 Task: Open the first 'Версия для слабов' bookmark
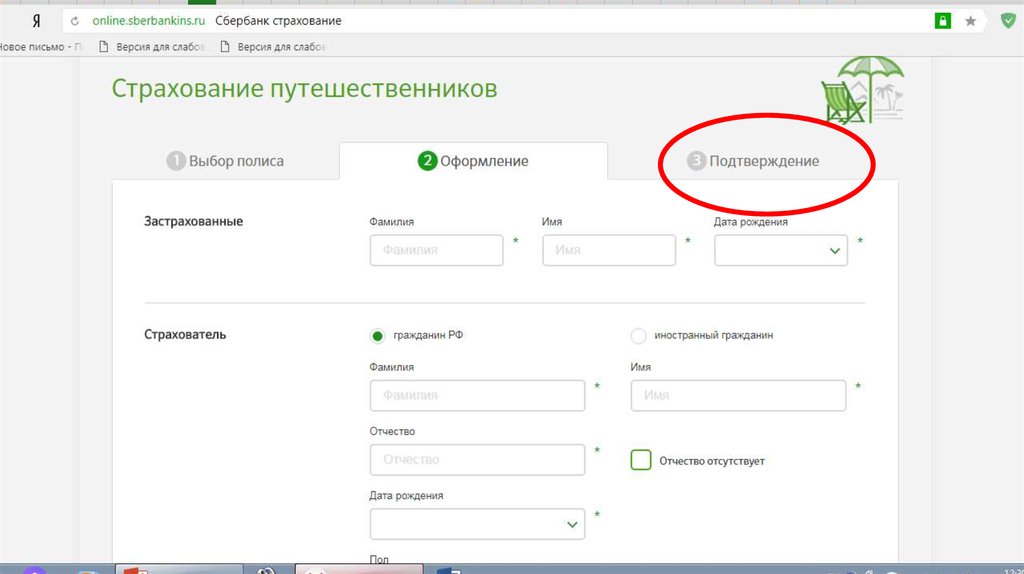tap(154, 47)
